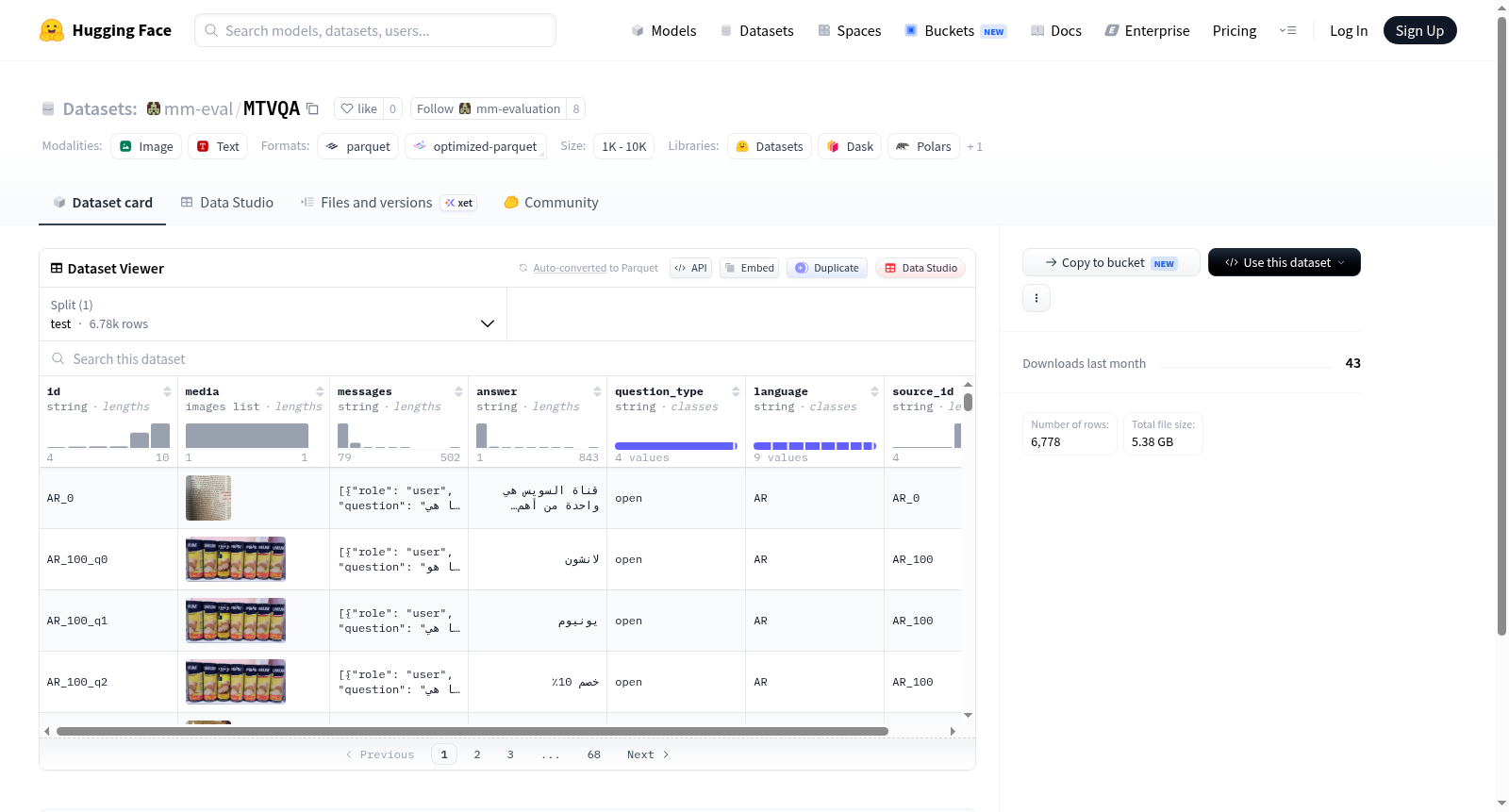The height and width of the screenshot is (812, 1509).
Task: Click the Embed button
Action: coord(750,268)
